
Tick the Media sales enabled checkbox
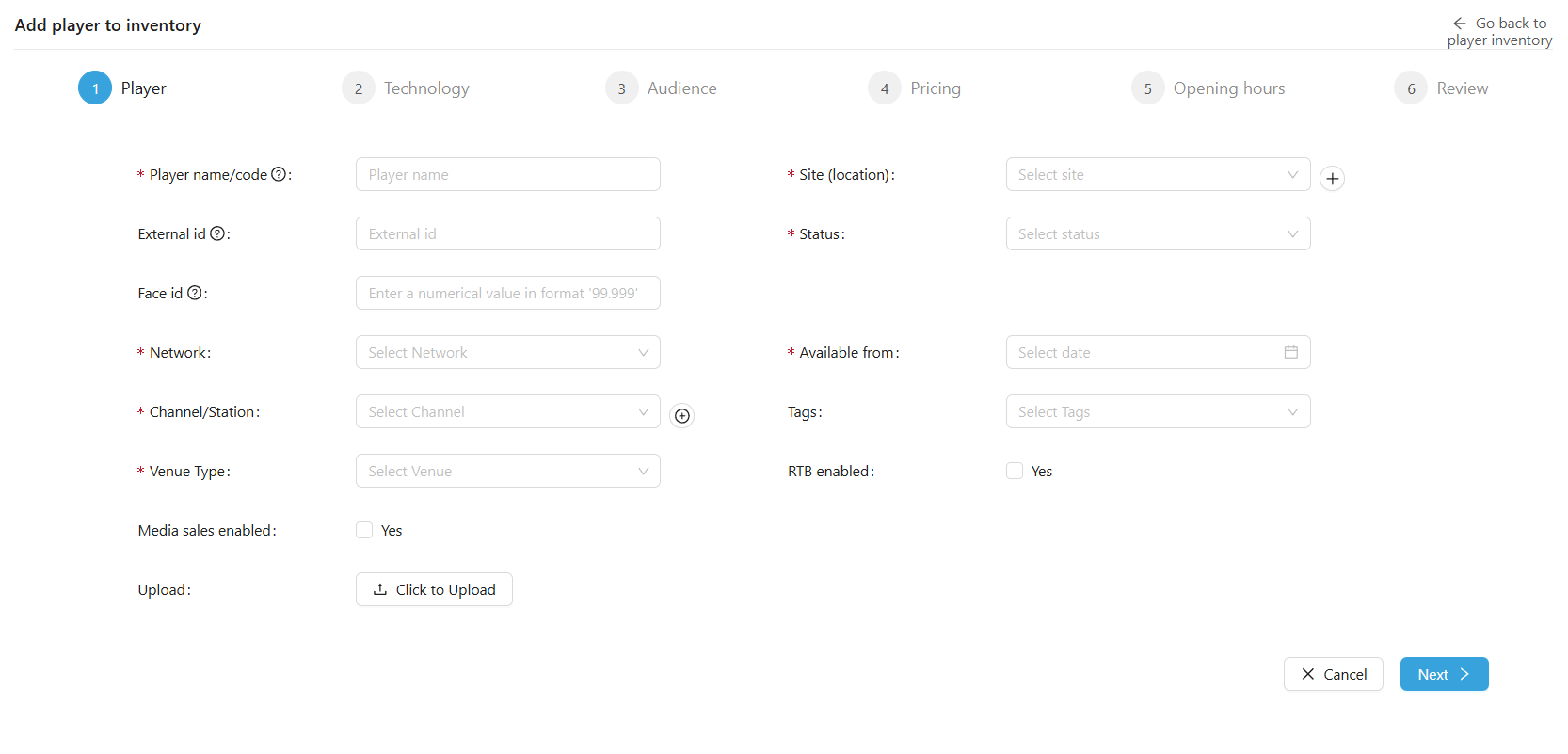364,530
